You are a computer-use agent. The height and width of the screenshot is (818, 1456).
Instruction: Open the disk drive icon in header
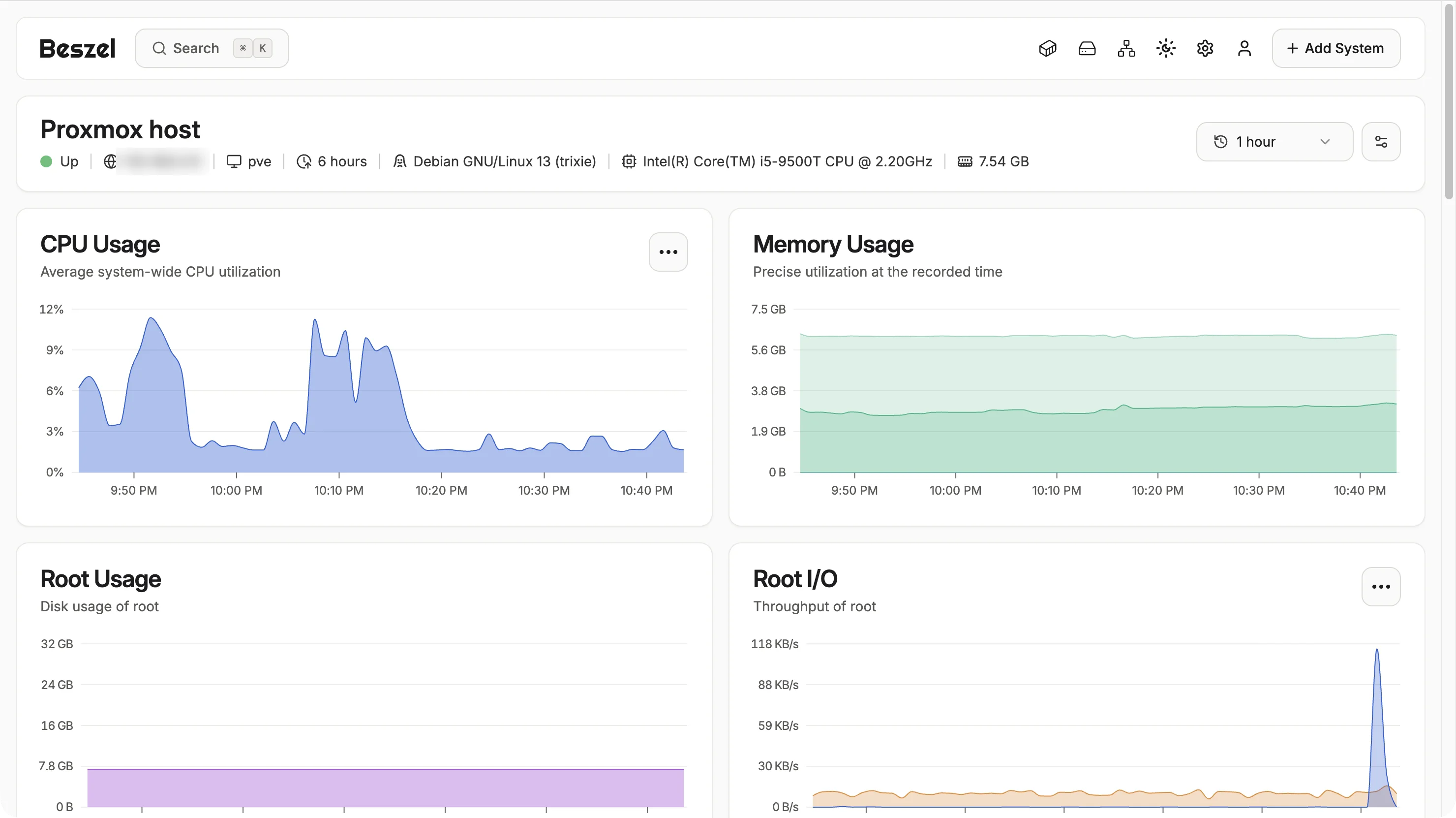click(1087, 49)
